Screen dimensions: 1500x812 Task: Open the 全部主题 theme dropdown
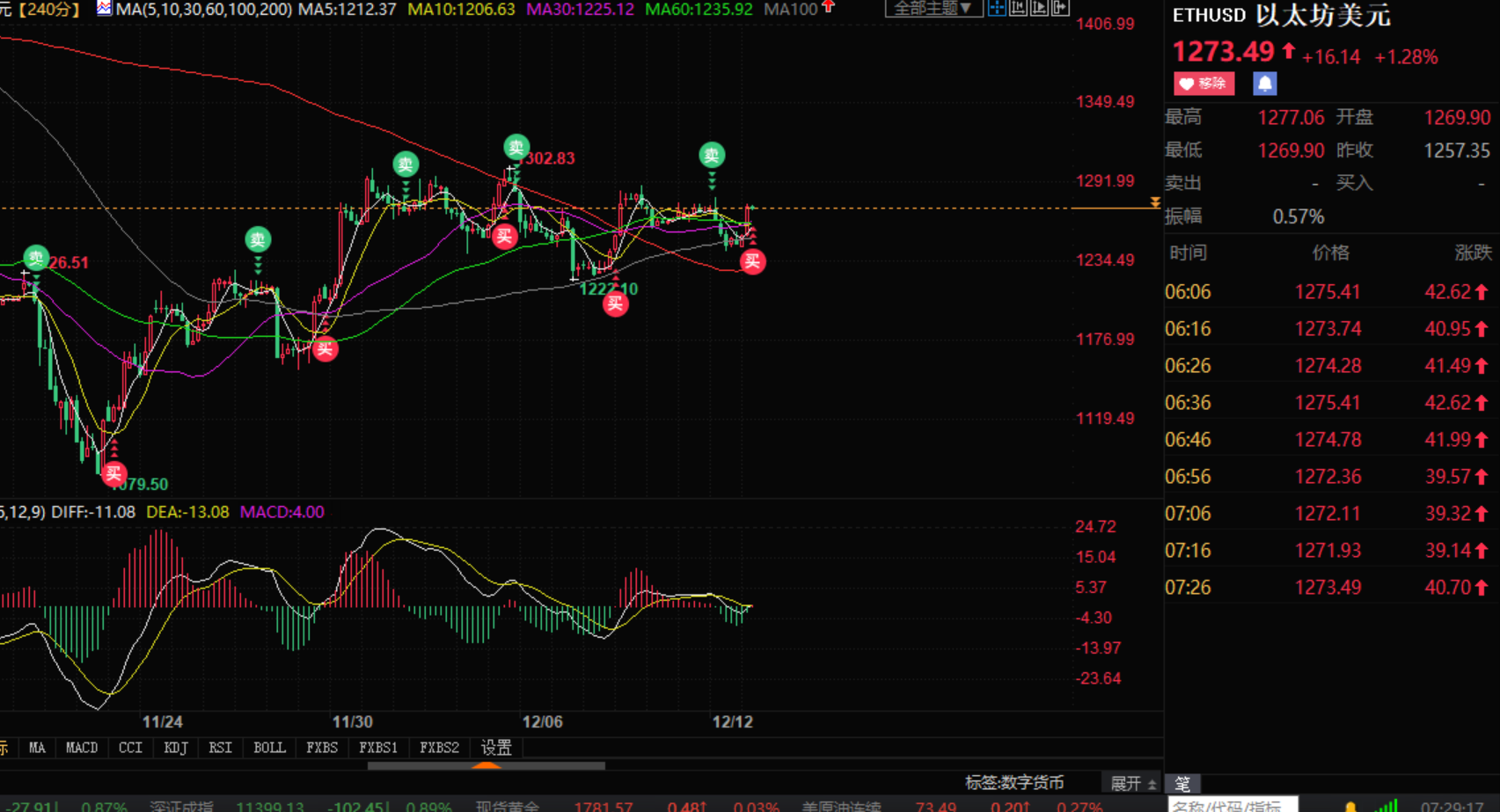(x=933, y=8)
